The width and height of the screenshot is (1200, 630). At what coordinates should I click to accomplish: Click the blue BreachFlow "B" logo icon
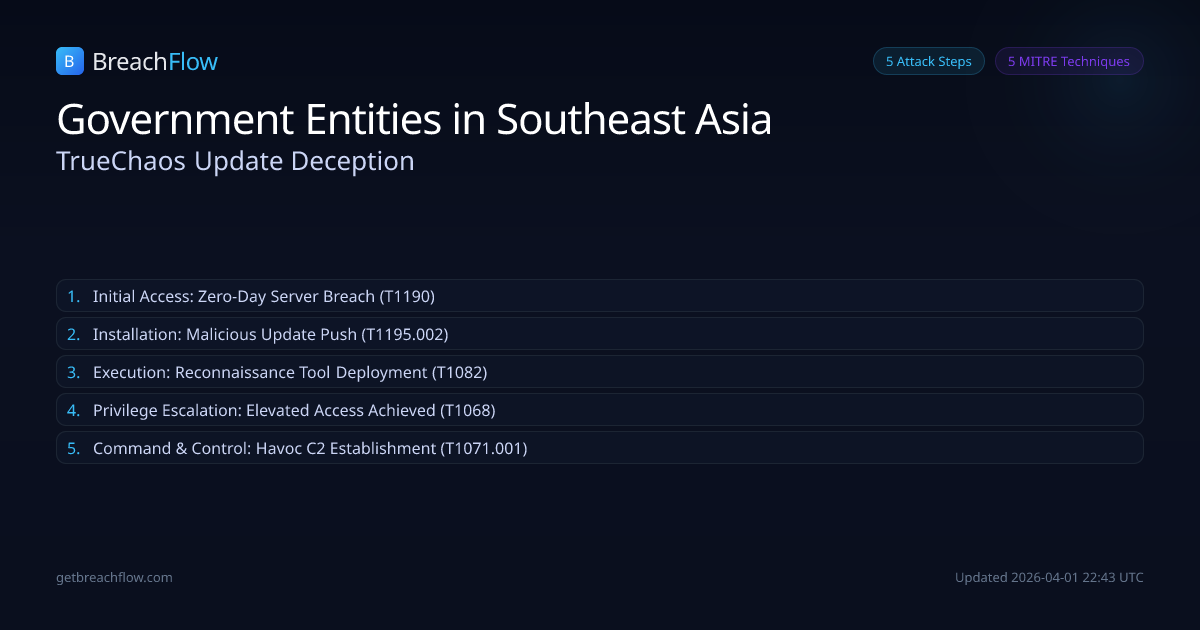tap(69, 61)
